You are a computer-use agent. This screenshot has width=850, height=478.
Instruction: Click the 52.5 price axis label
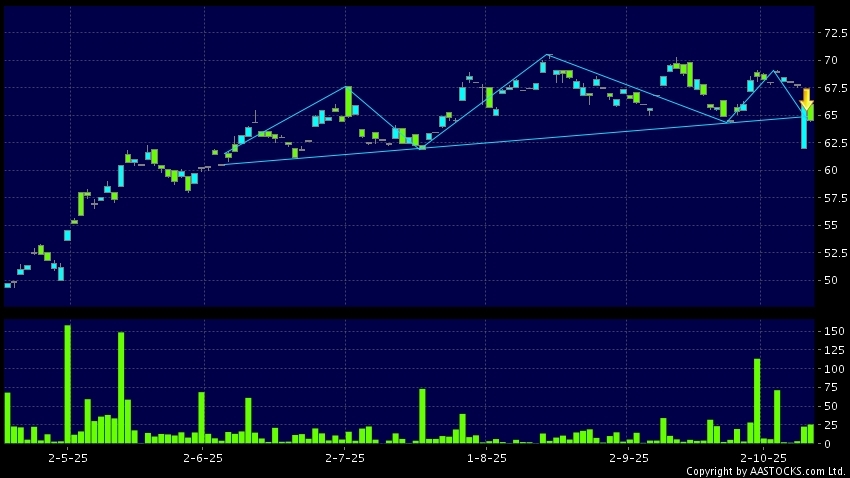click(x=832, y=253)
